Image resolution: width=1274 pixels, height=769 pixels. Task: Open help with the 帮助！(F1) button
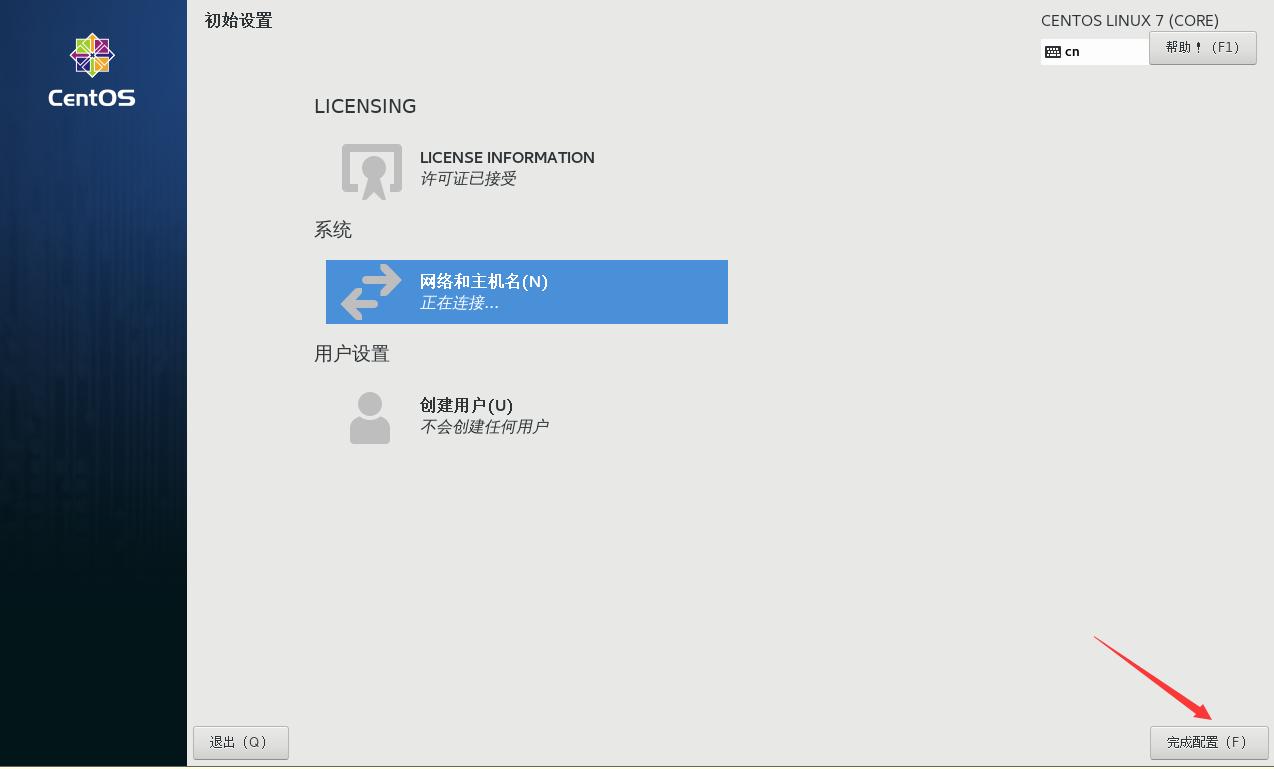pos(1203,47)
